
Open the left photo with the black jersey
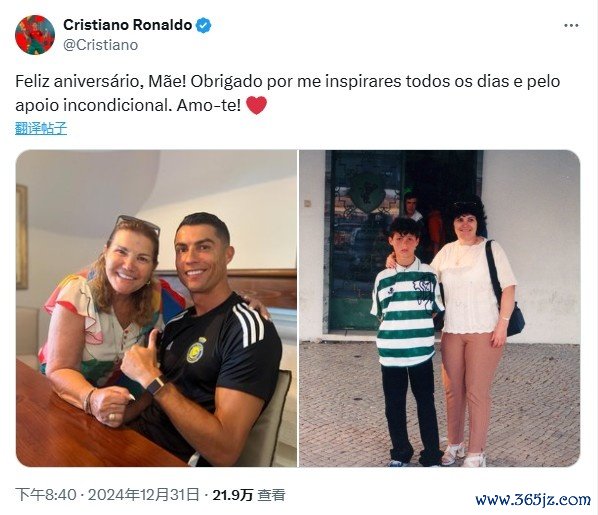pos(156,308)
